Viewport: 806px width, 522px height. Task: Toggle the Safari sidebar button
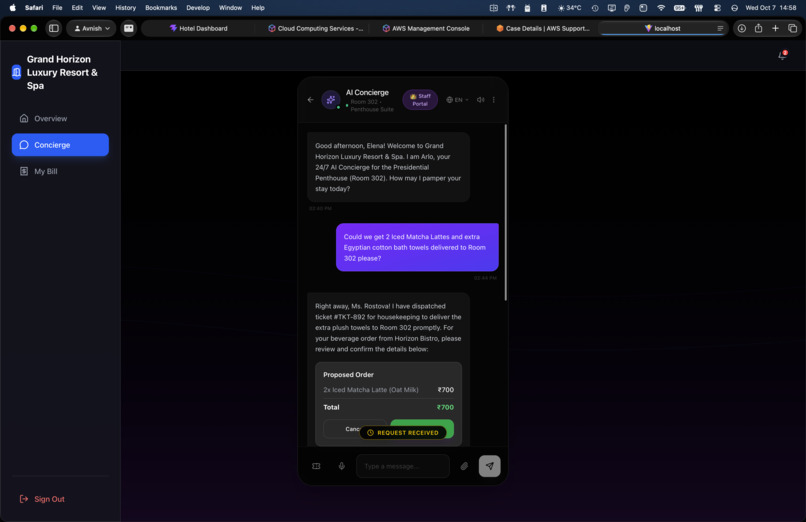pyautogui.click(x=53, y=28)
